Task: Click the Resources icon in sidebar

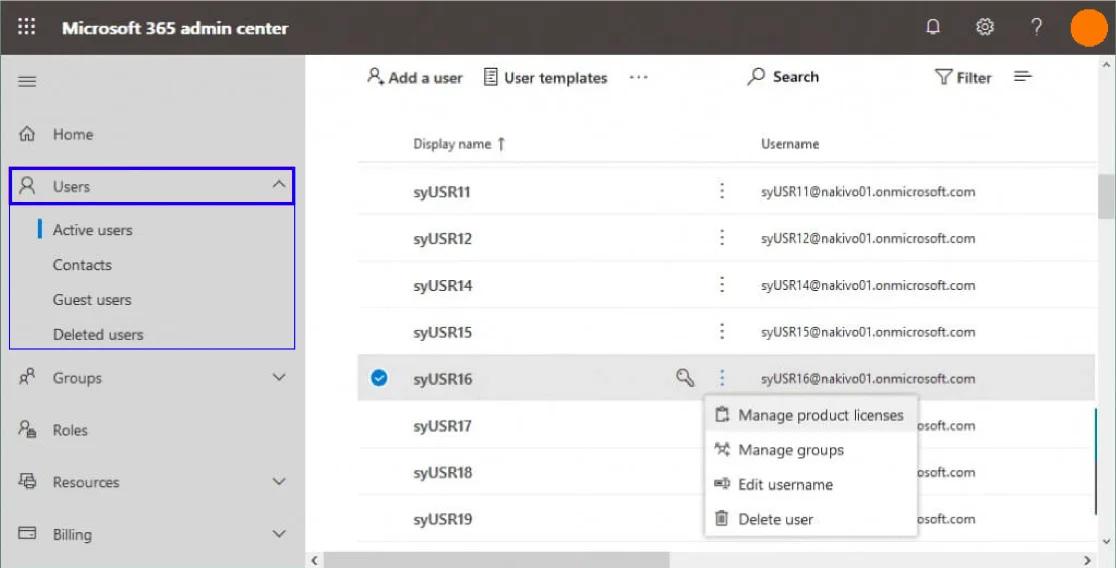Action: point(27,481)
